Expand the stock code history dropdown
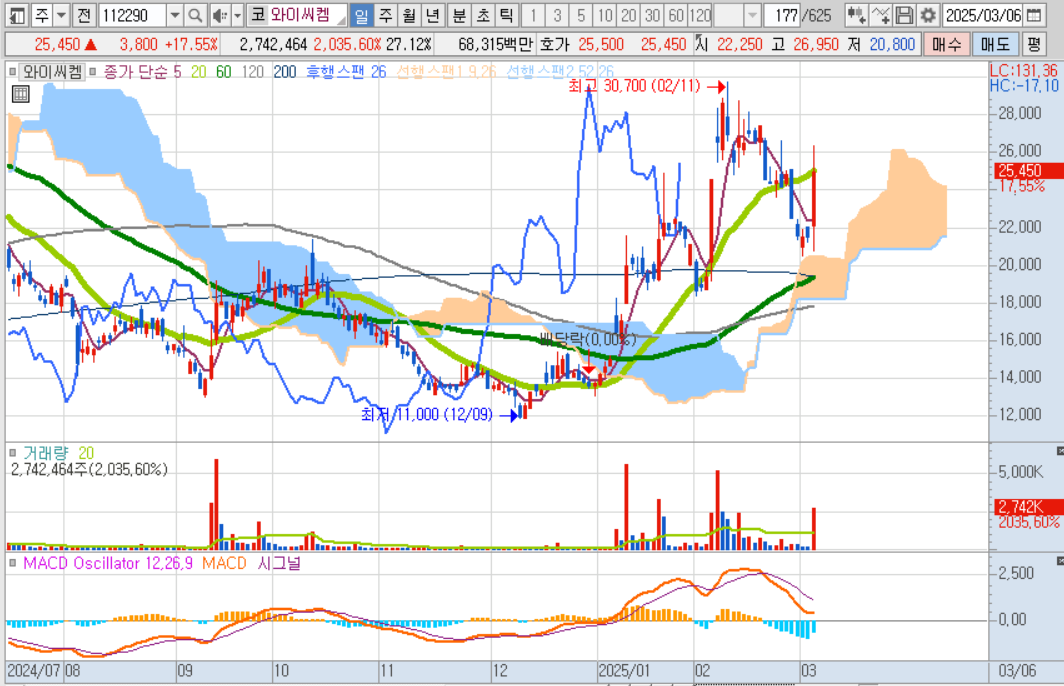Image resolution: width=1064 pixels, height=686 pixels. (174, 14)
